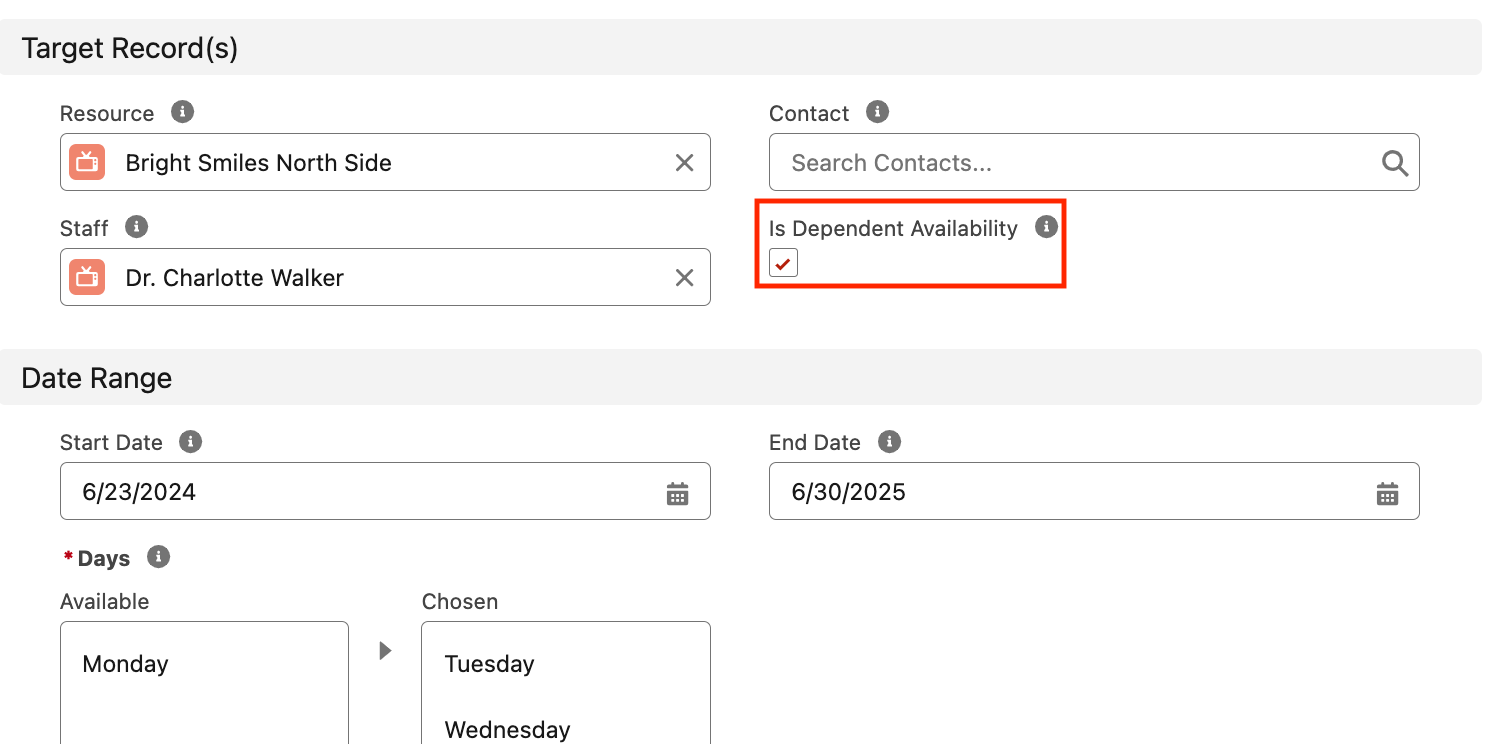
Task: Click the info icon next to Resource
Action: (182, 112)
